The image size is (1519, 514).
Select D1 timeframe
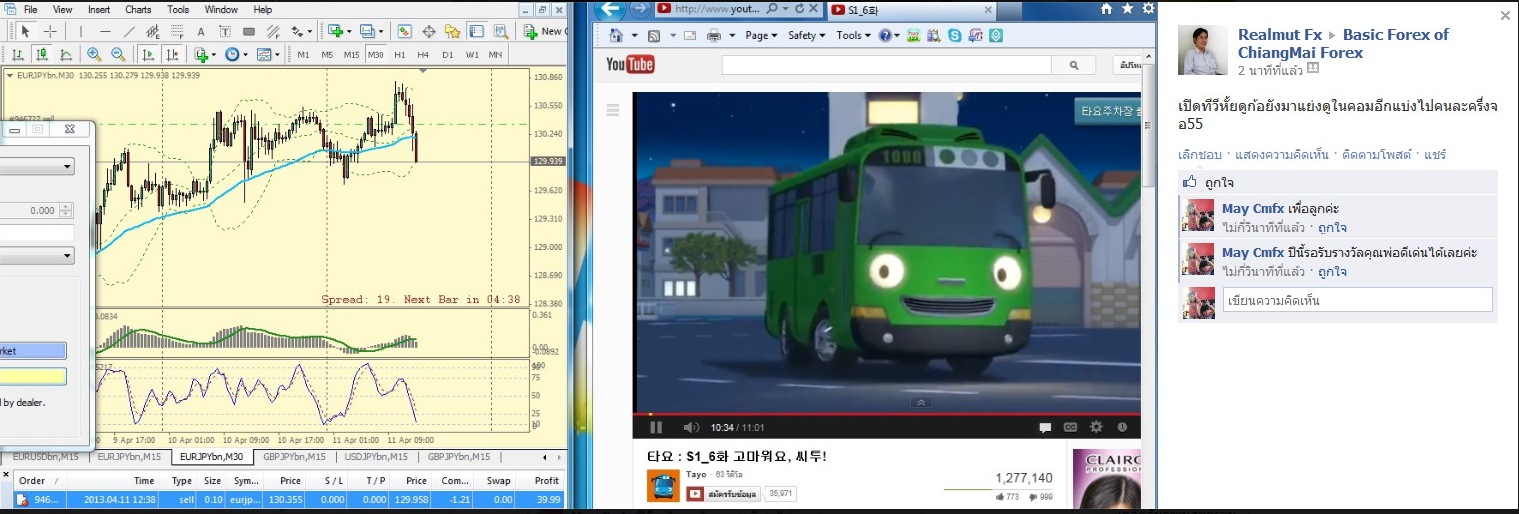coord(447,54)
